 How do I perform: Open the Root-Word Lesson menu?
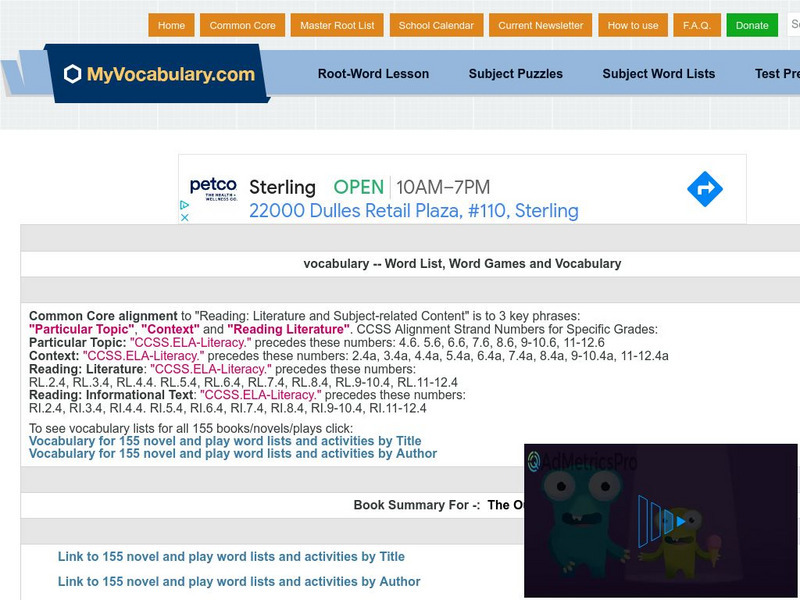pyautogui.click(x=373, y=73)
